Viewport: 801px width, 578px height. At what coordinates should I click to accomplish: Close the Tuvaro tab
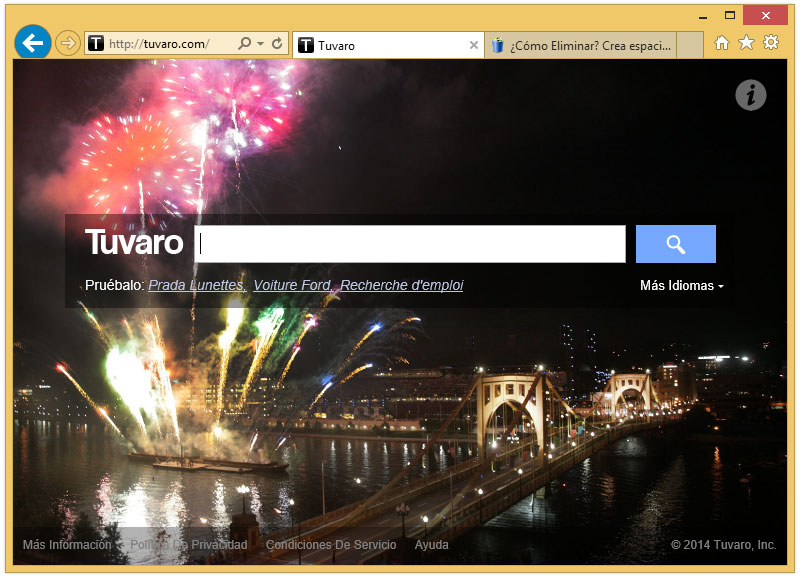click(474, 45)
